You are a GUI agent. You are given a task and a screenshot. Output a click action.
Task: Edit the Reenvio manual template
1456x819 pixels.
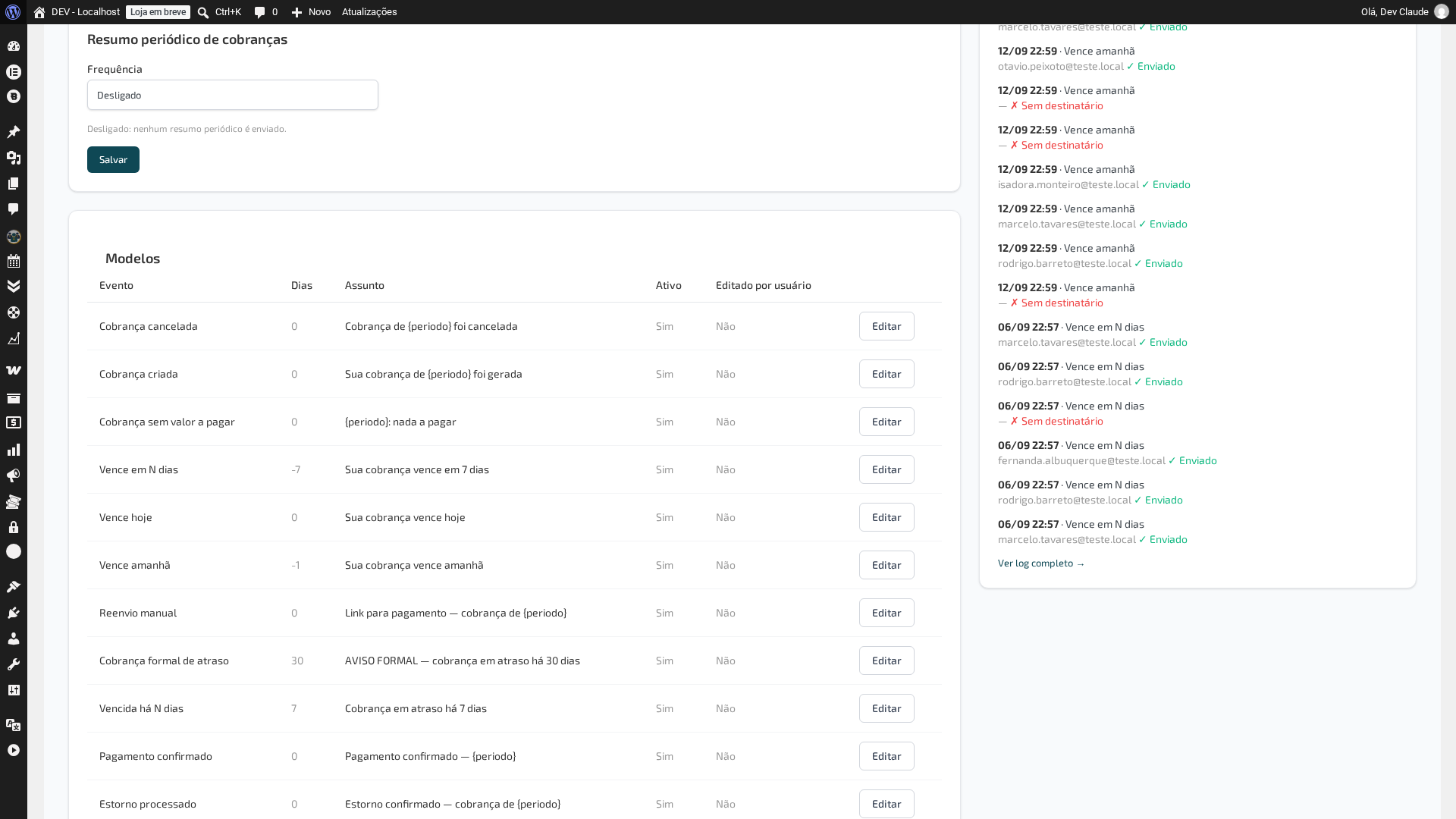click(886, 613)
